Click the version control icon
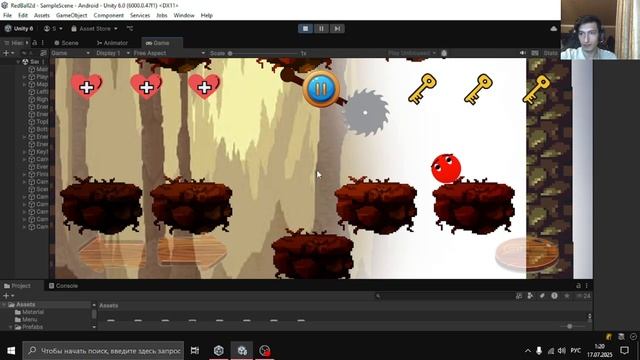640x360 pixels. (130, 29)
